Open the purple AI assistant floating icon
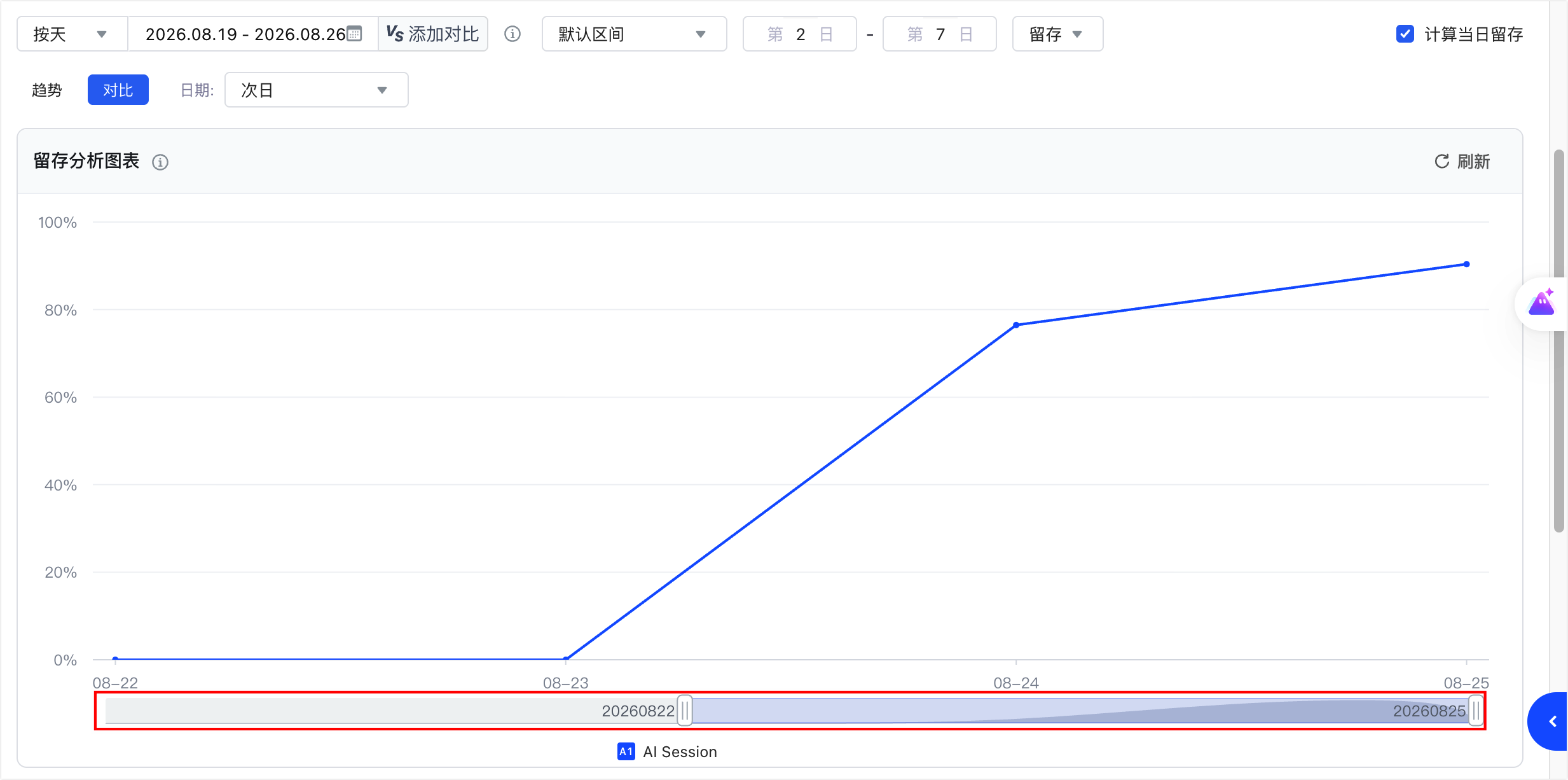This screenshot has height=780, width=1568. [1542, 303]
